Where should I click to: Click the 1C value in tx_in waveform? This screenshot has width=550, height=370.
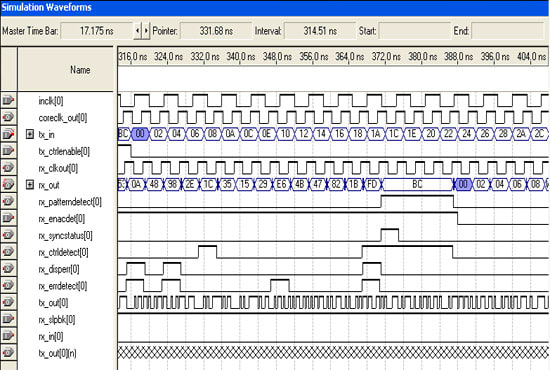coord(394,134)
